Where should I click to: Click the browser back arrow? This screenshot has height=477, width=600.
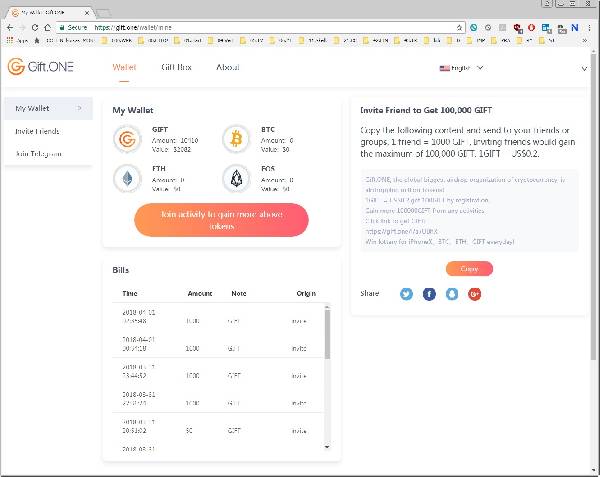pos(10,28)
